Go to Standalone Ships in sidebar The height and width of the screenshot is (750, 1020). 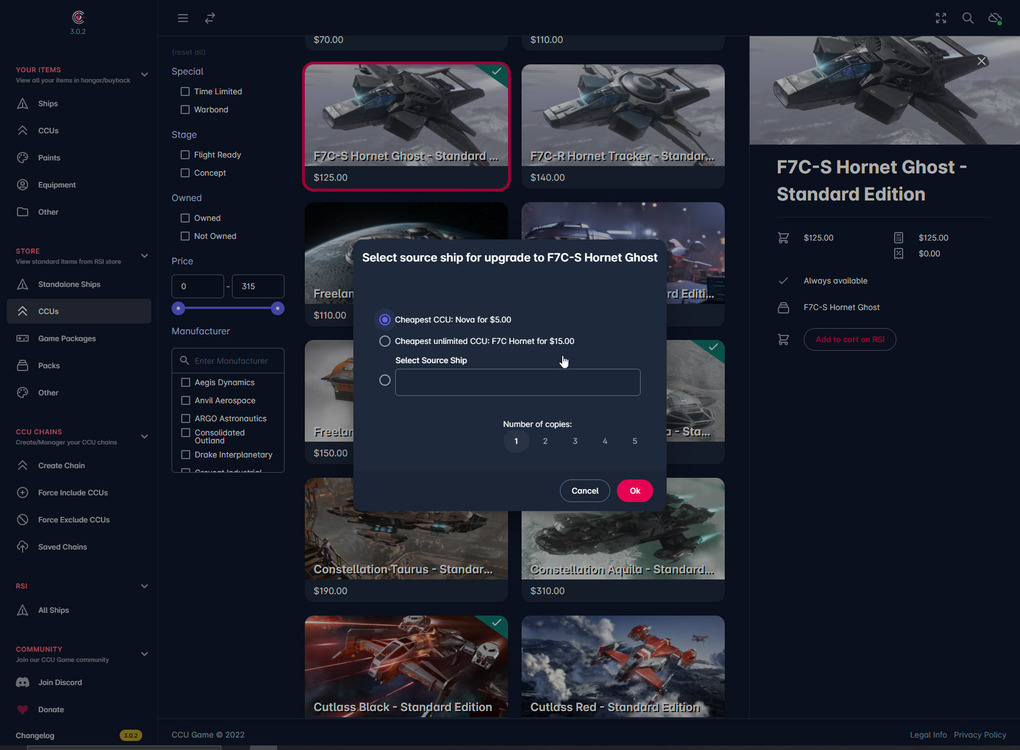[x=69, y=284]
